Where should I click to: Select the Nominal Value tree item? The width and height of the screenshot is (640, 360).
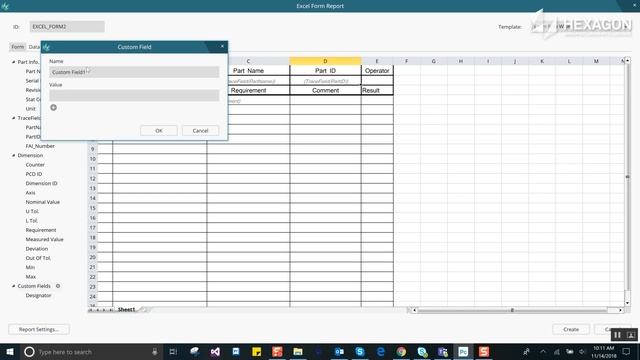point(43,202)
